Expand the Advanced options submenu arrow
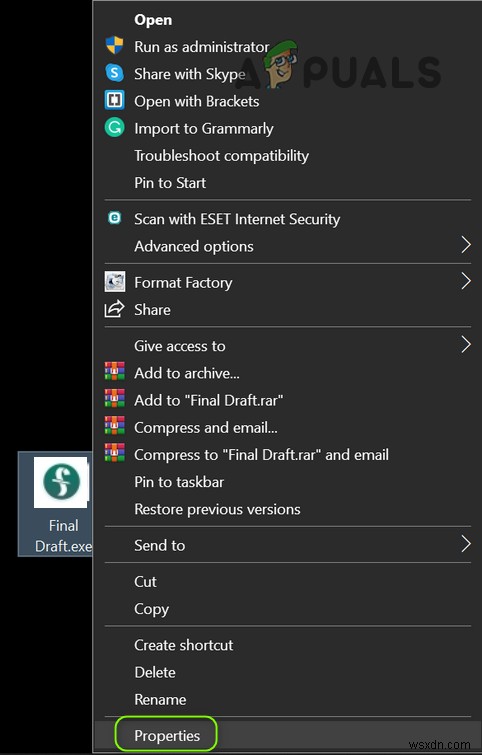This screenshot has height=755, width=482. pos(466,245)
